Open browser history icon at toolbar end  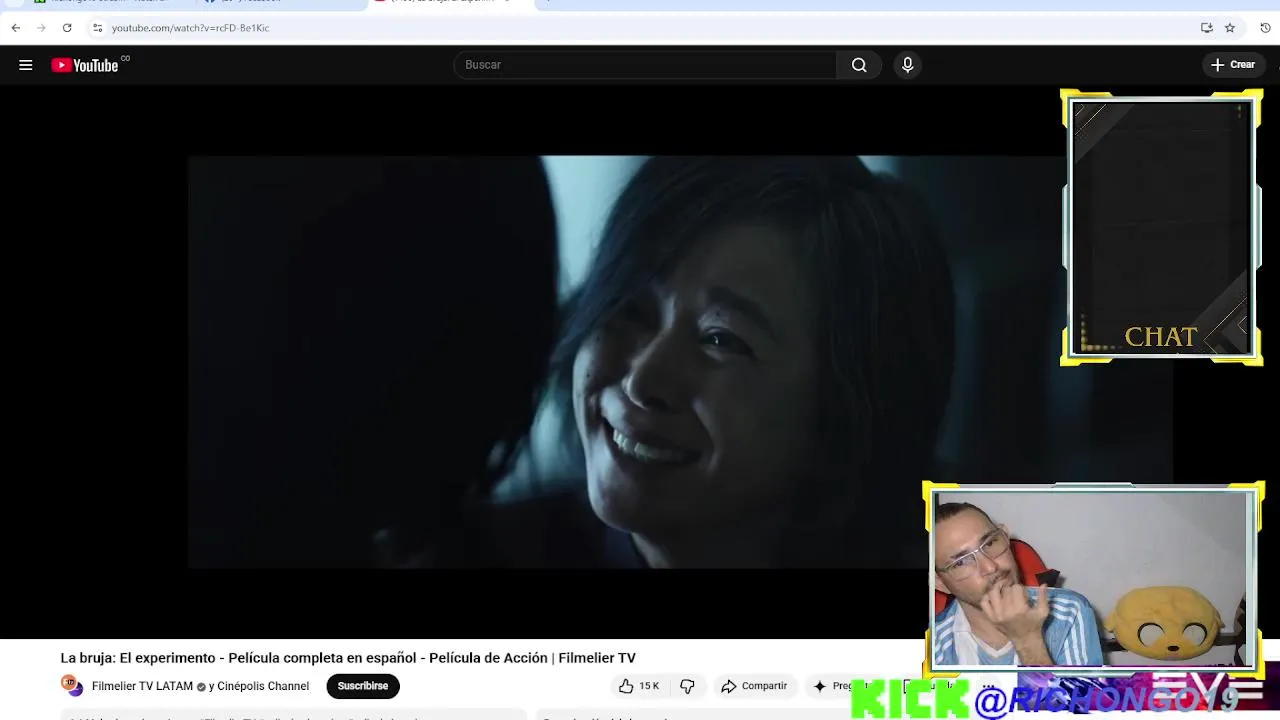[x=1265, y=28]
